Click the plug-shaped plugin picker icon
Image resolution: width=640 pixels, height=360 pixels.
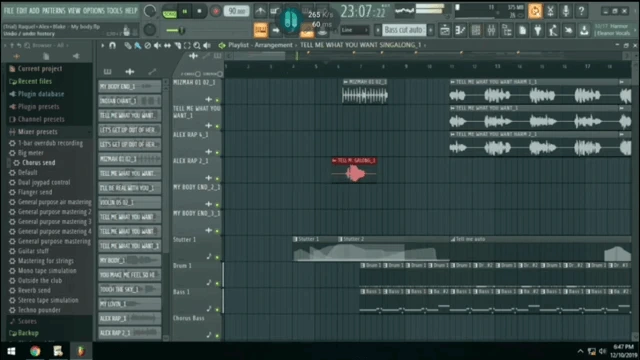pos(538,30)
